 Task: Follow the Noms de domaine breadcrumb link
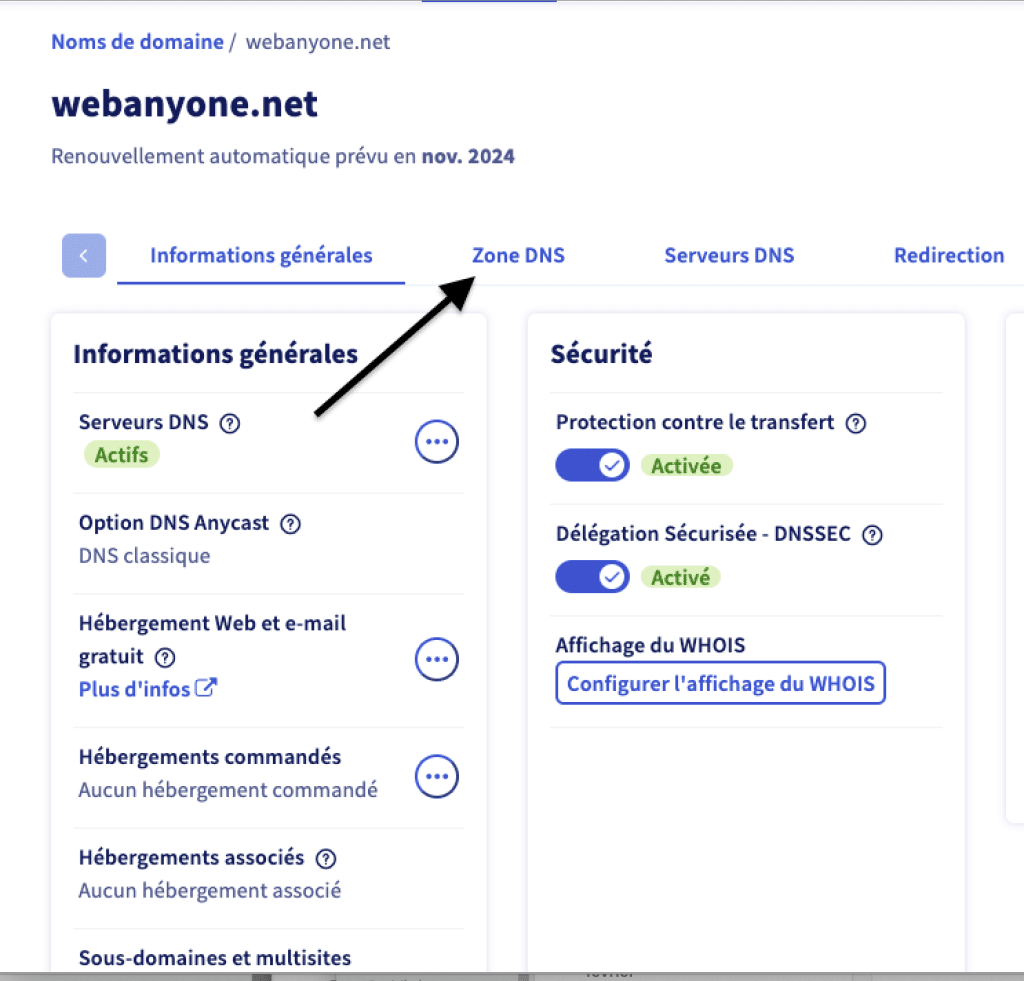click(x=137, y=42)
